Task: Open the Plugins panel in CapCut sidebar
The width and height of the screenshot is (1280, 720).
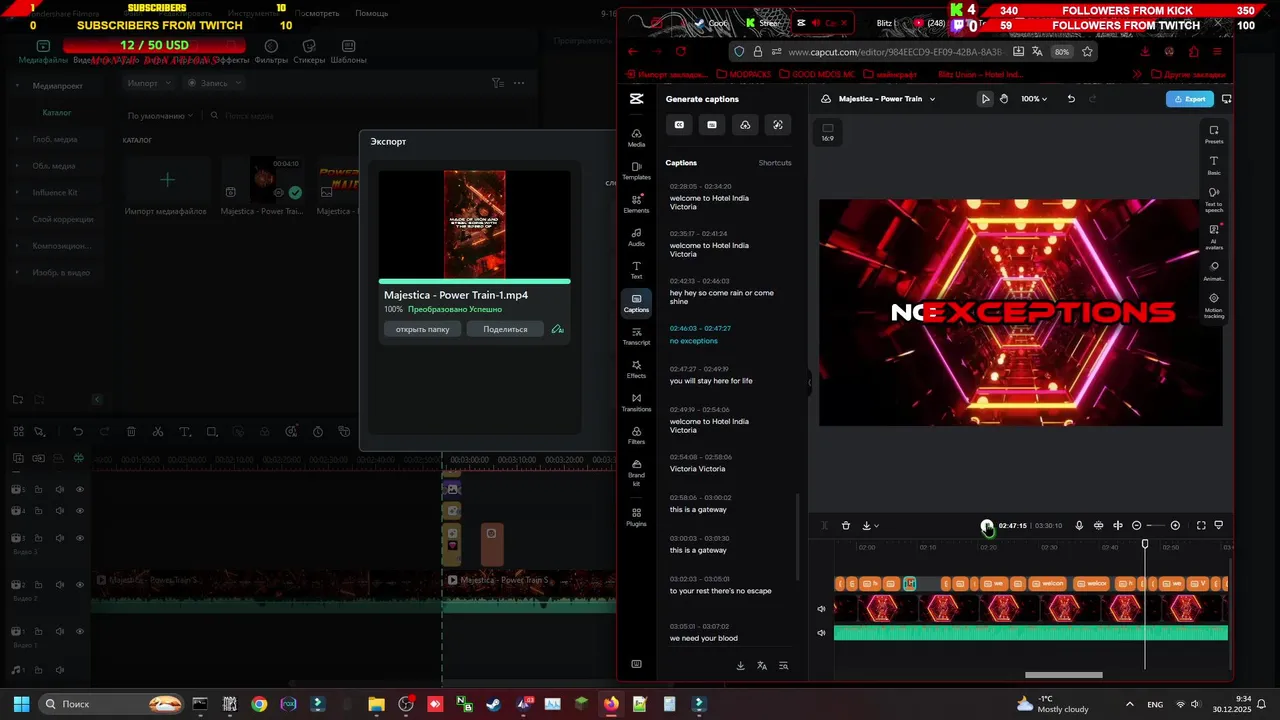Action: click(x=636, y=517)
